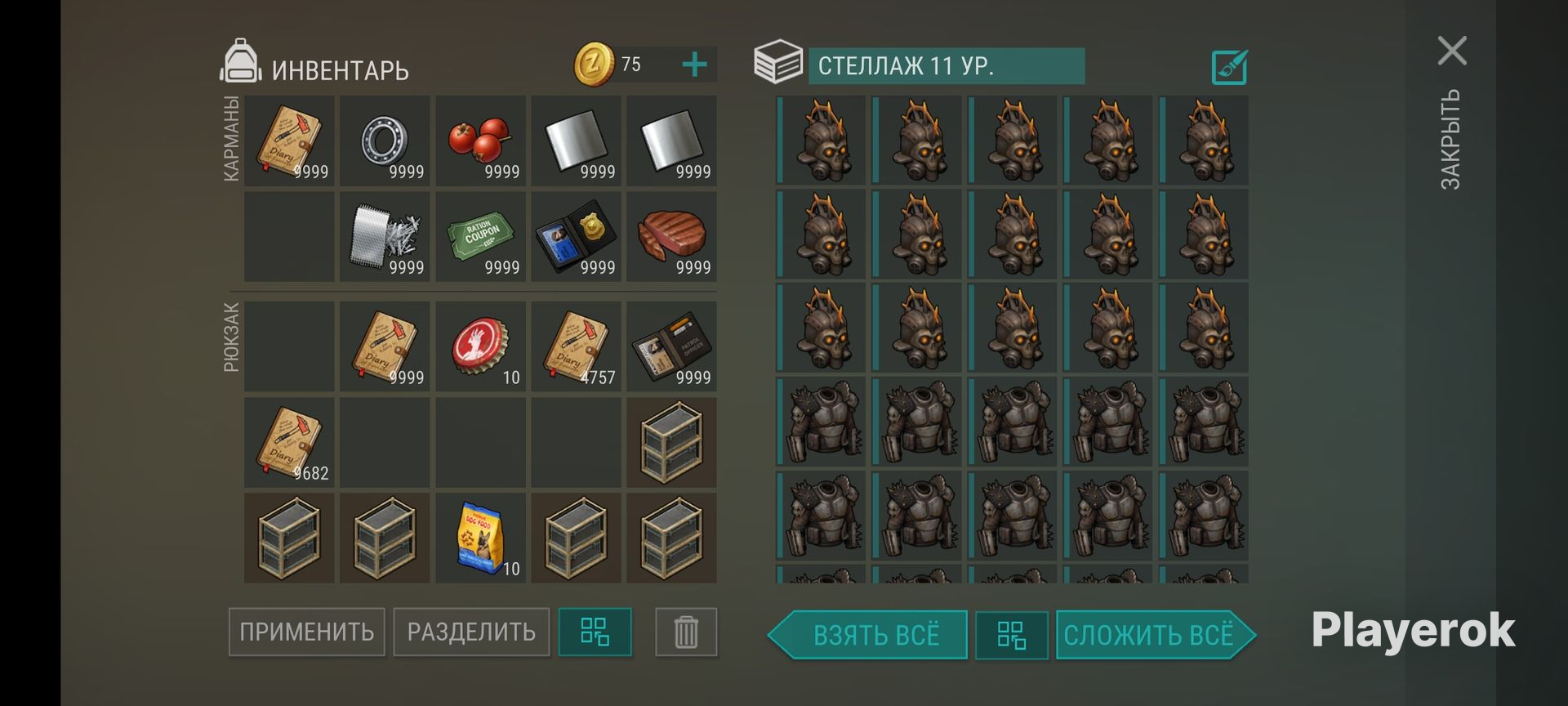Toggle inventory auto-sort grid icon
This screenshot has height=706, width=1568.
point(595,632)
